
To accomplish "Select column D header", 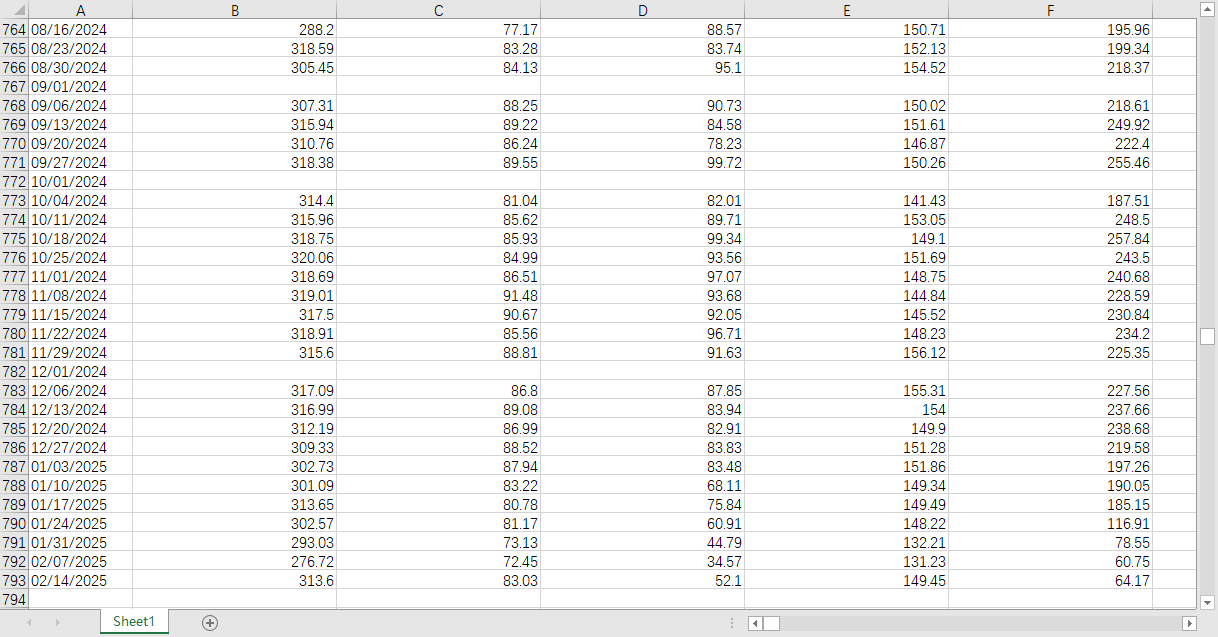I will [x=642, y=10].
